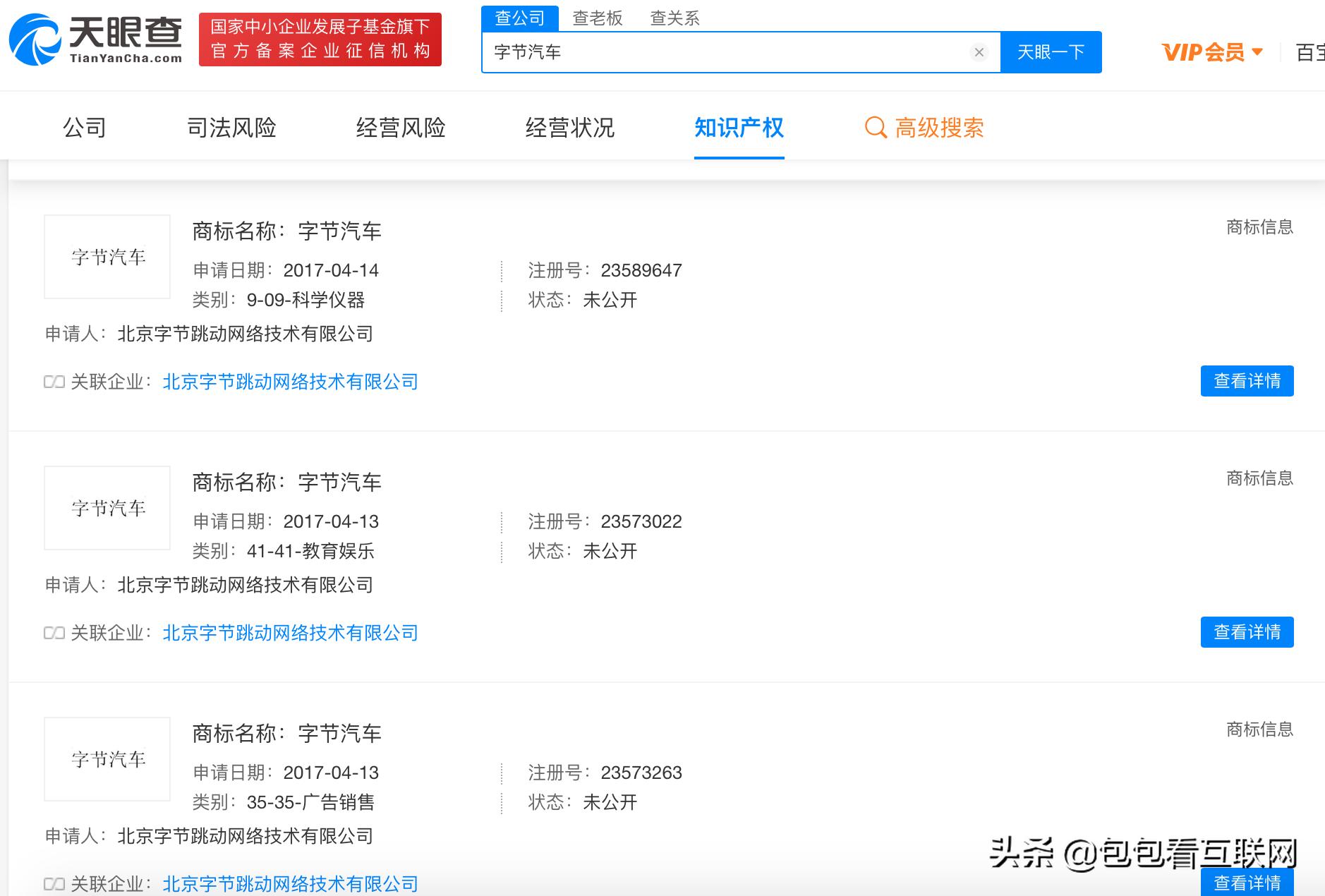Expand 商标信息 on the second trademark result
Image resolution: width=1325 pixels, height=896 pixels.
(x=1258, y=478)
